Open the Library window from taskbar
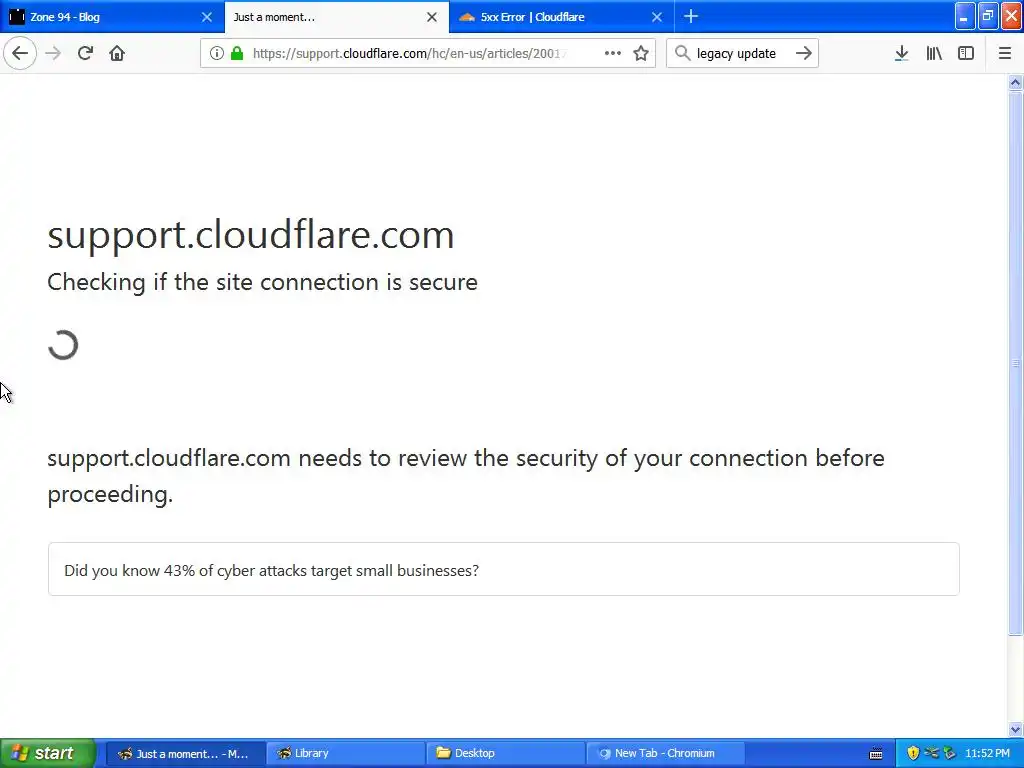Screen dimensions: 1024x768 click(x=345, y=753)
